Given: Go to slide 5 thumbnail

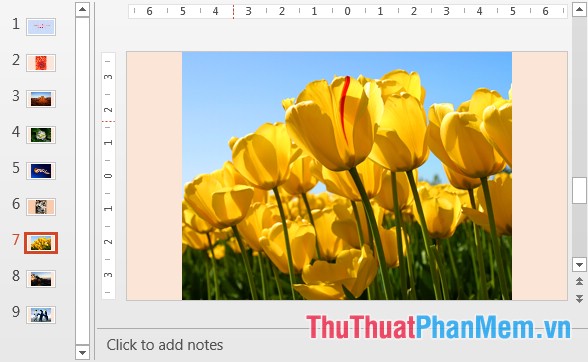Looking at the screenshot, I should [x=41, y=171].
